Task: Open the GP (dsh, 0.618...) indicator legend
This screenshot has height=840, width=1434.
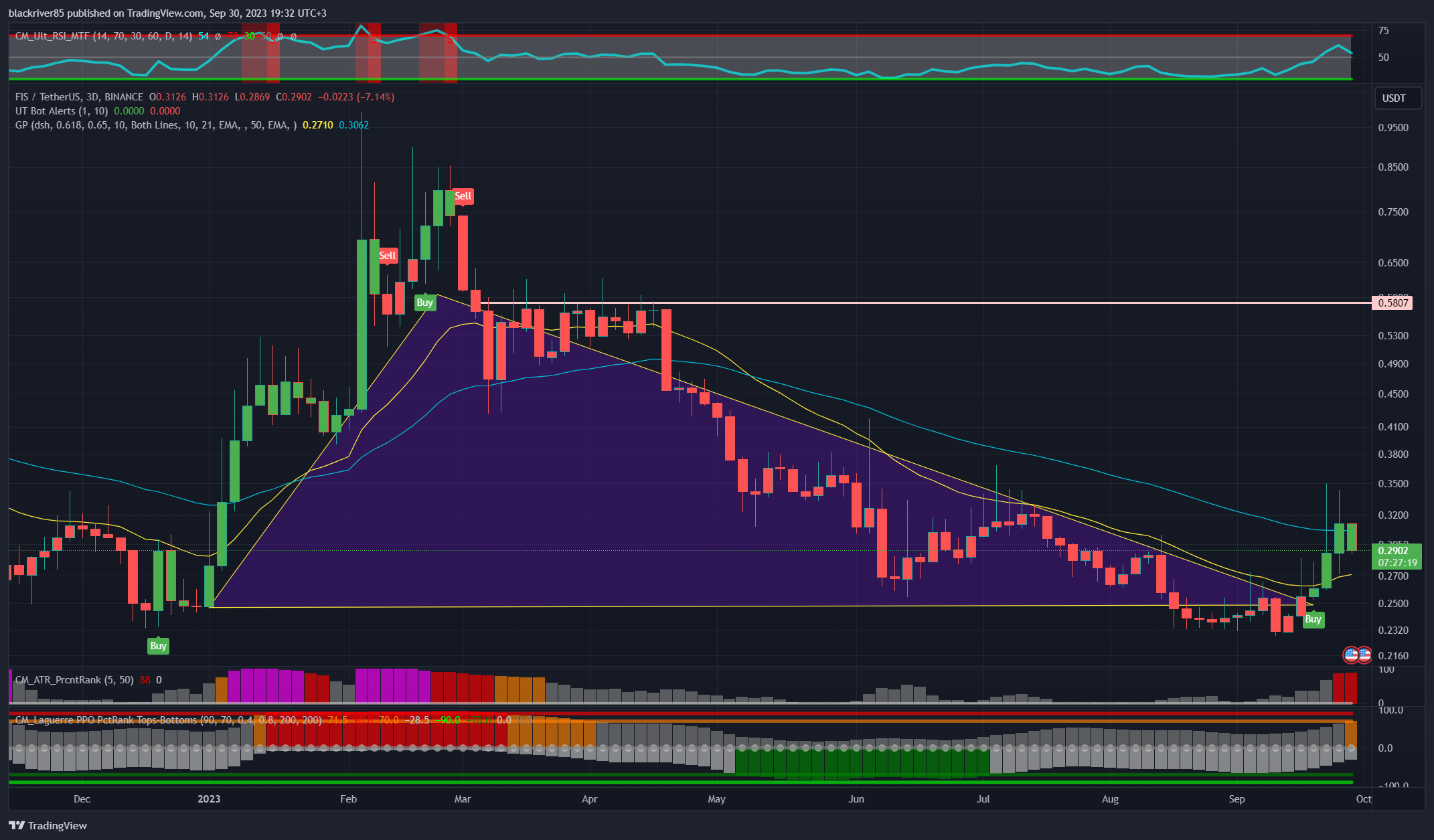Action: 155,125
